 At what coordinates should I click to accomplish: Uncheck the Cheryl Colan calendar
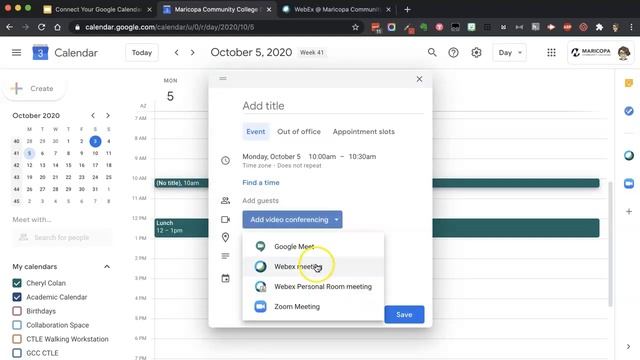tap(17, 283)
